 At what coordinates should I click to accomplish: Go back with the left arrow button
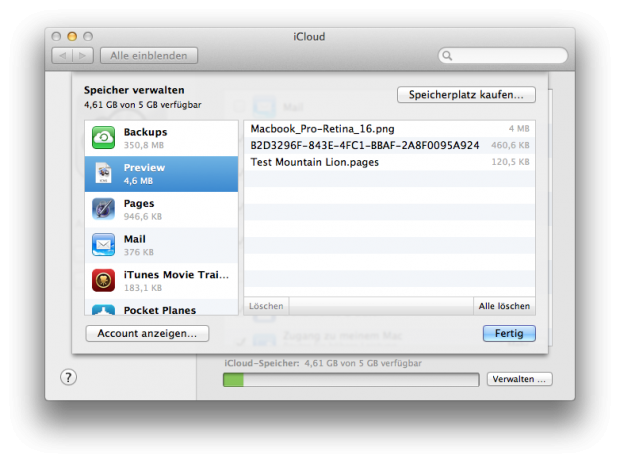coord(62,55)
